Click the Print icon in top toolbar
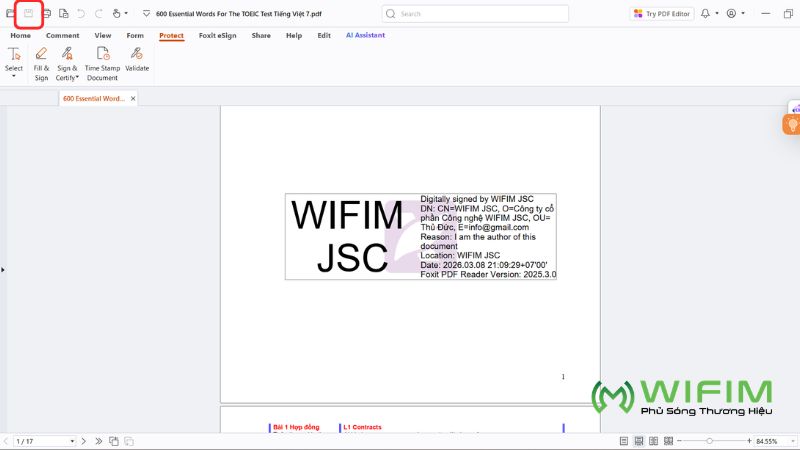This screenshot has width=800, height=450. tap(46, 14)
